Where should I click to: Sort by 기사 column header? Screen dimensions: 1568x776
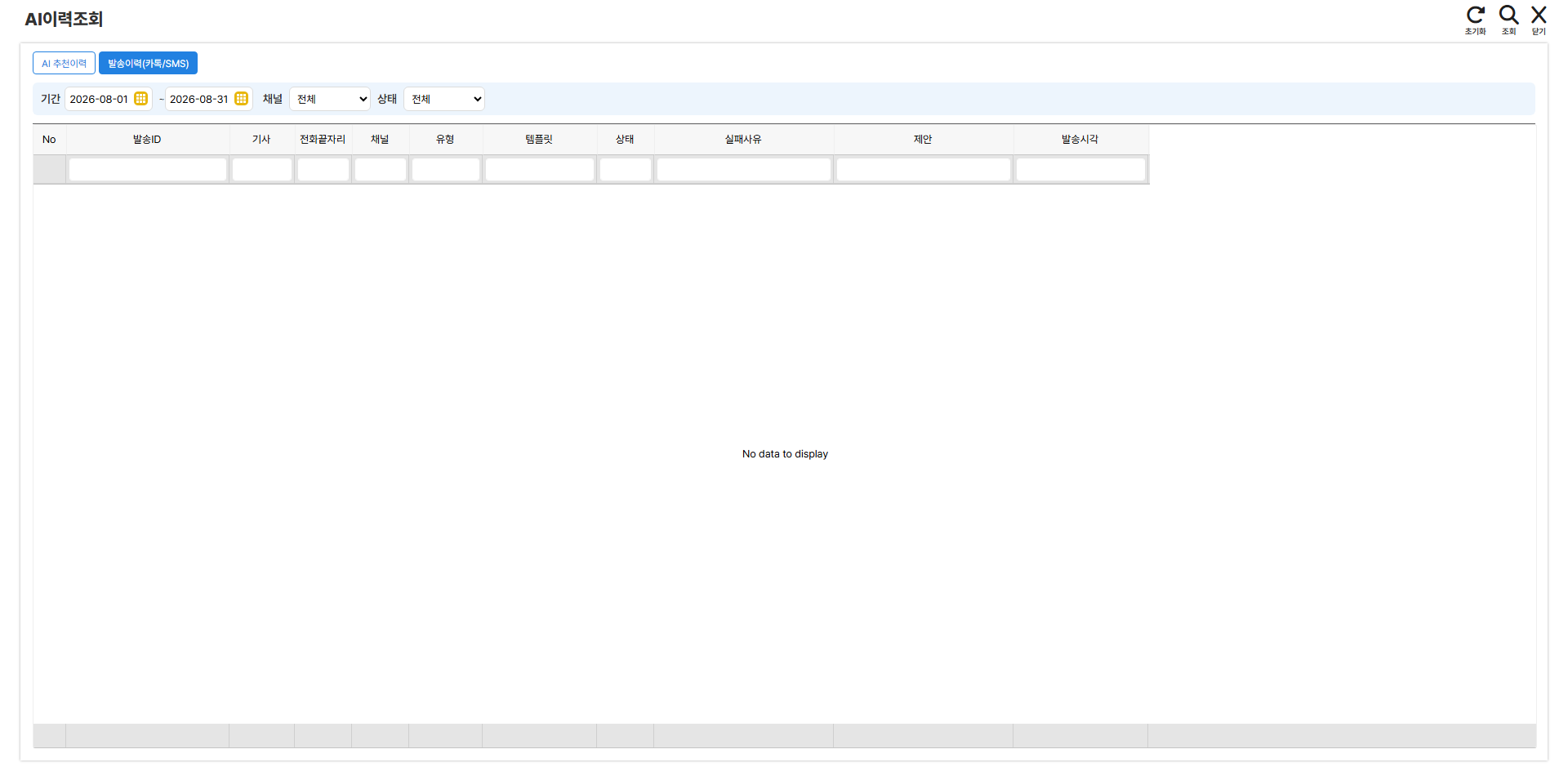tap(261, 140)
